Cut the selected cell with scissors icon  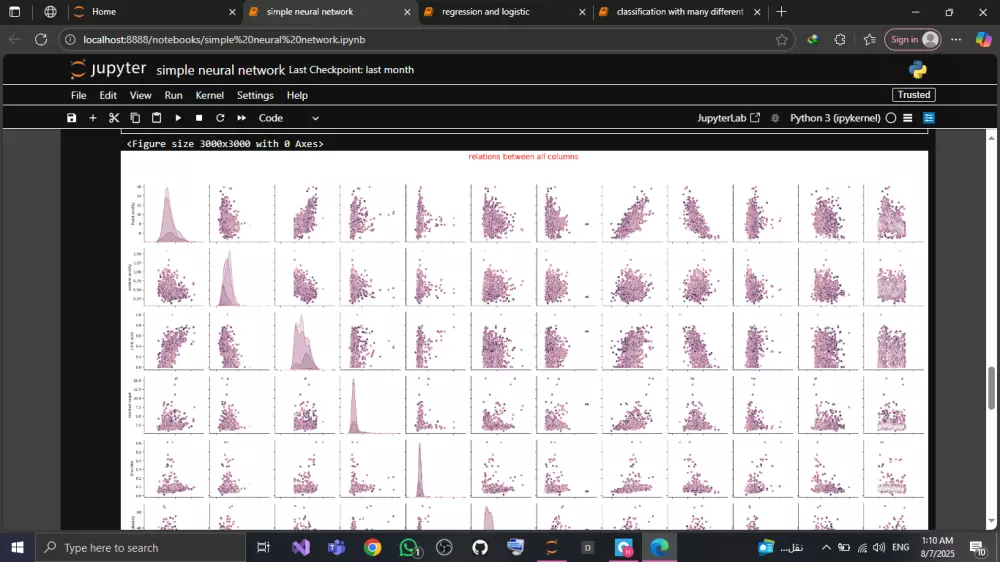tap(114, 118)
